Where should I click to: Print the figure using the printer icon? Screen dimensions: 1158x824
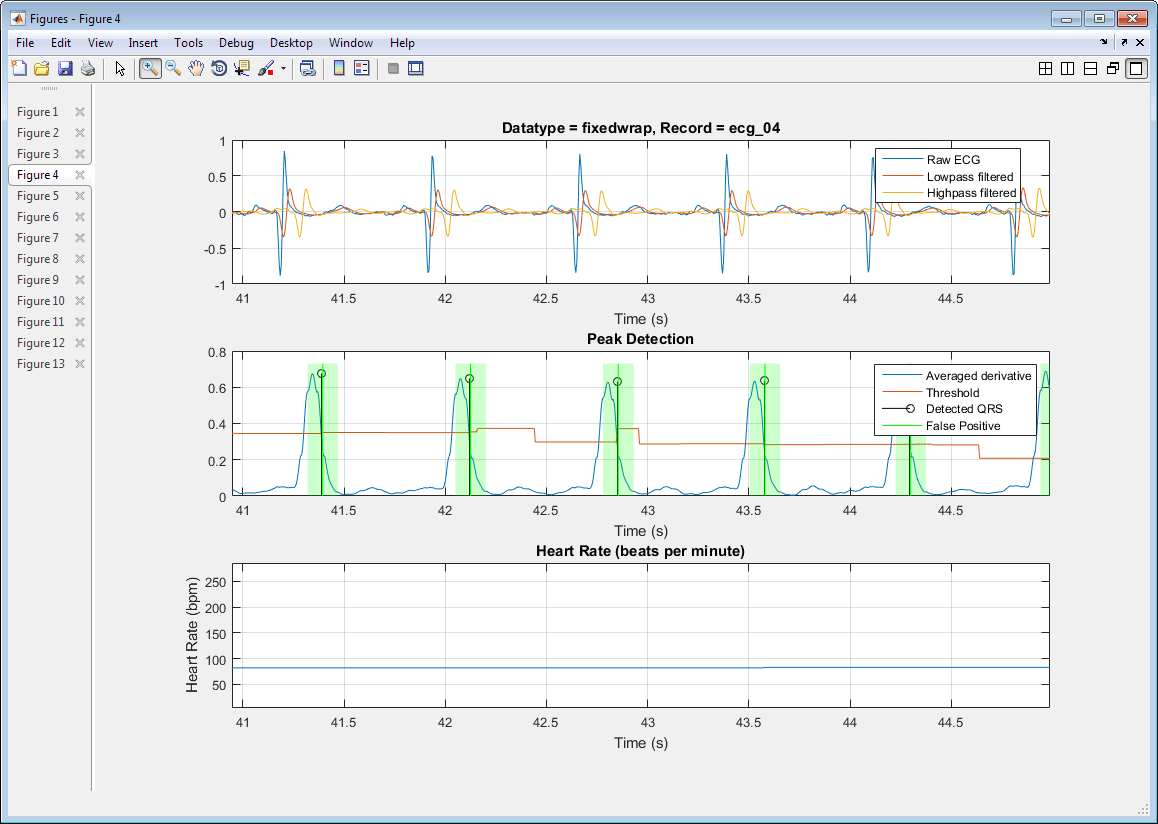[x=88, y=68]
